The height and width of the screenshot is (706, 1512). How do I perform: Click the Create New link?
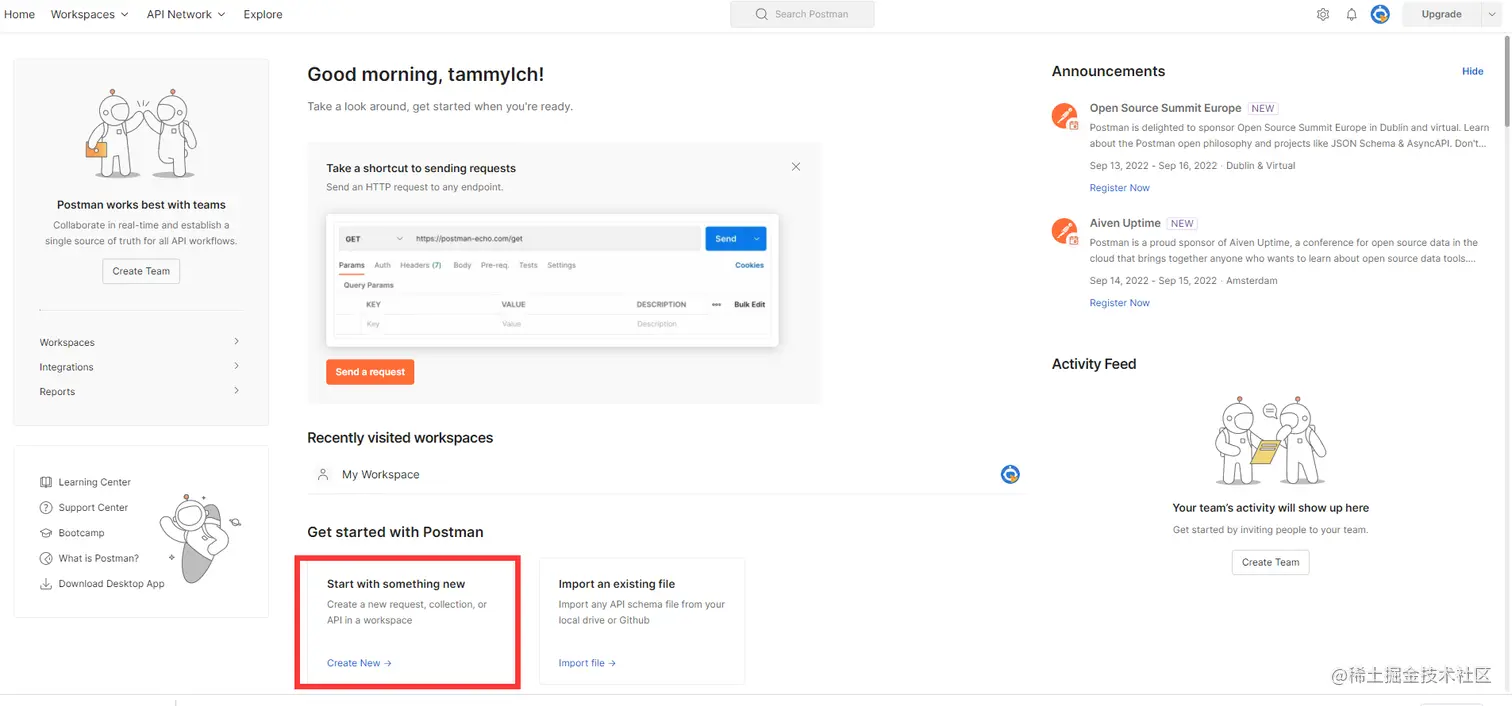359,663
